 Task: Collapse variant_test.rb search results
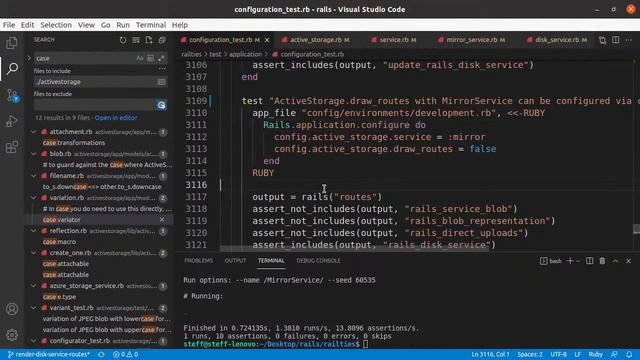34,308
